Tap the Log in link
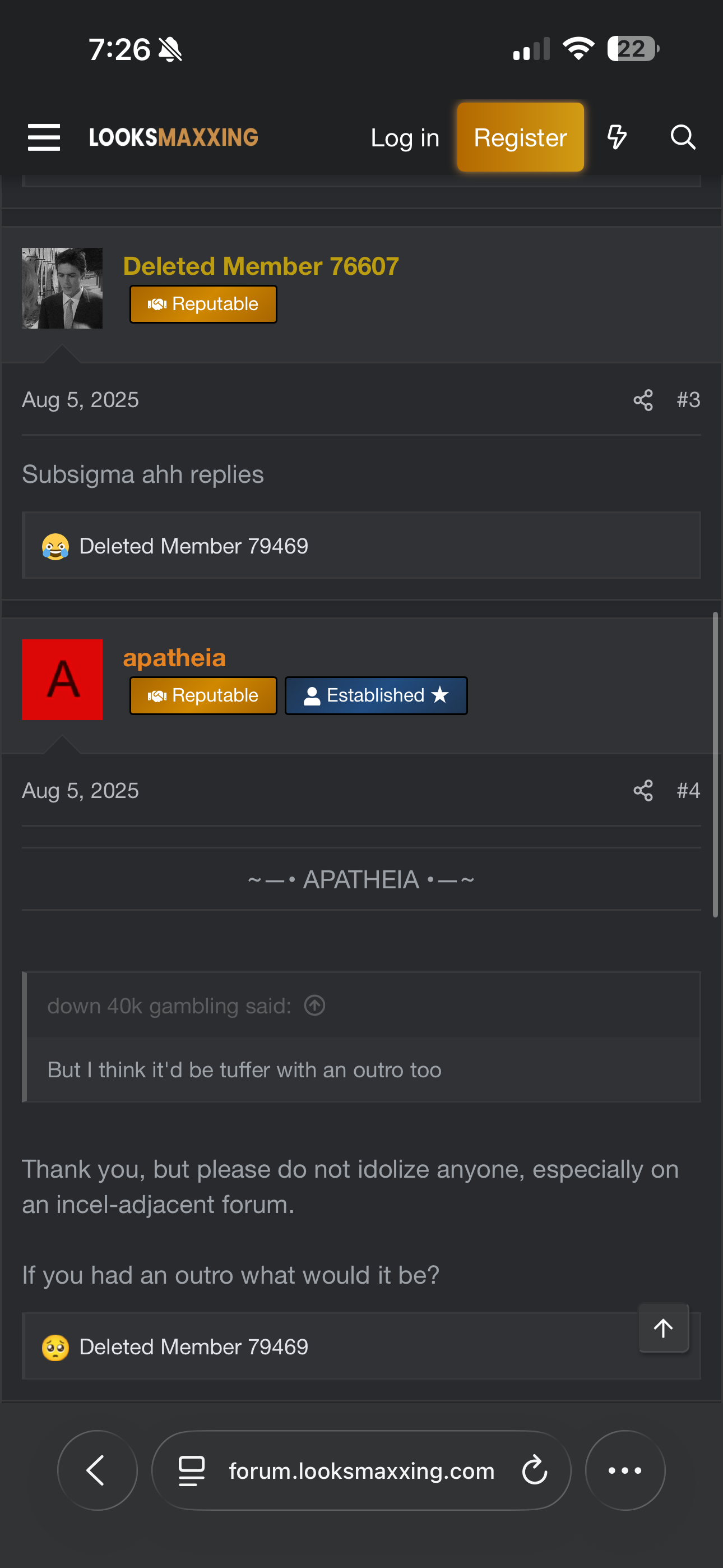The image size is (723, 1568). (405, 138)
